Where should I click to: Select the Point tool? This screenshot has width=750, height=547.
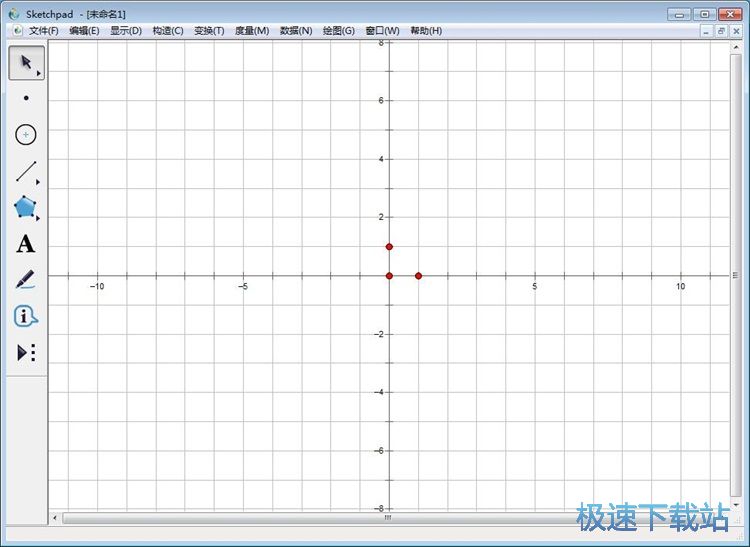[x=26, y=98]
